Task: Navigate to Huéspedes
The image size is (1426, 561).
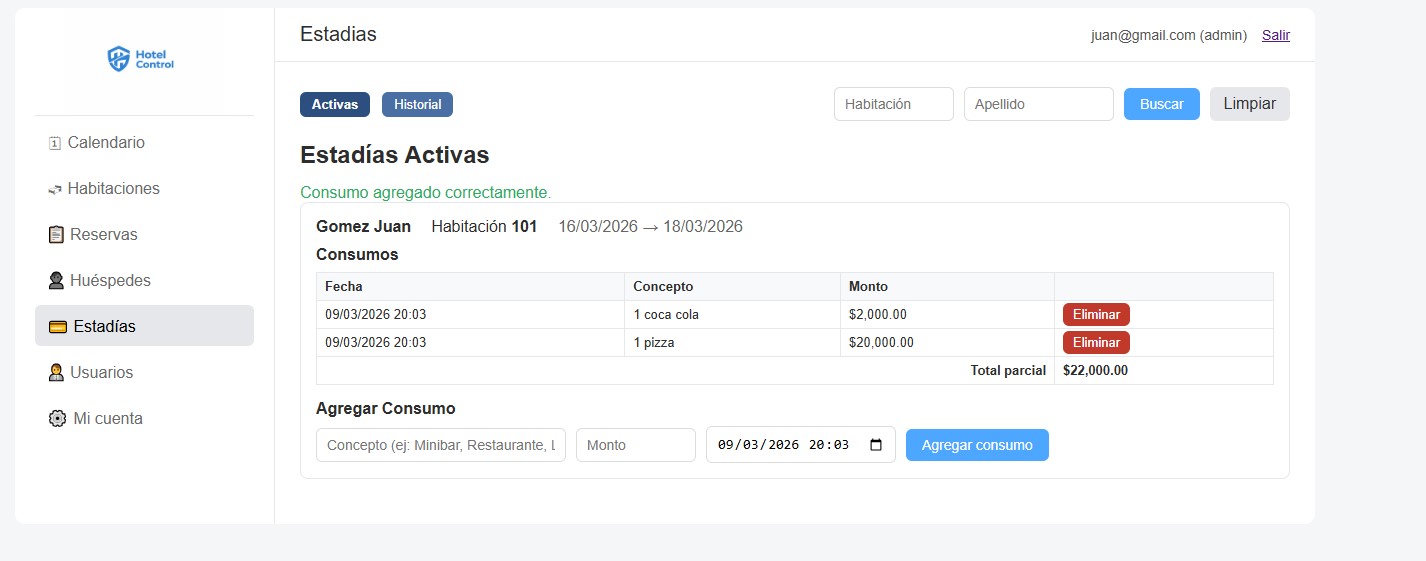Action: pyautogui.click(x=144, y=281)
